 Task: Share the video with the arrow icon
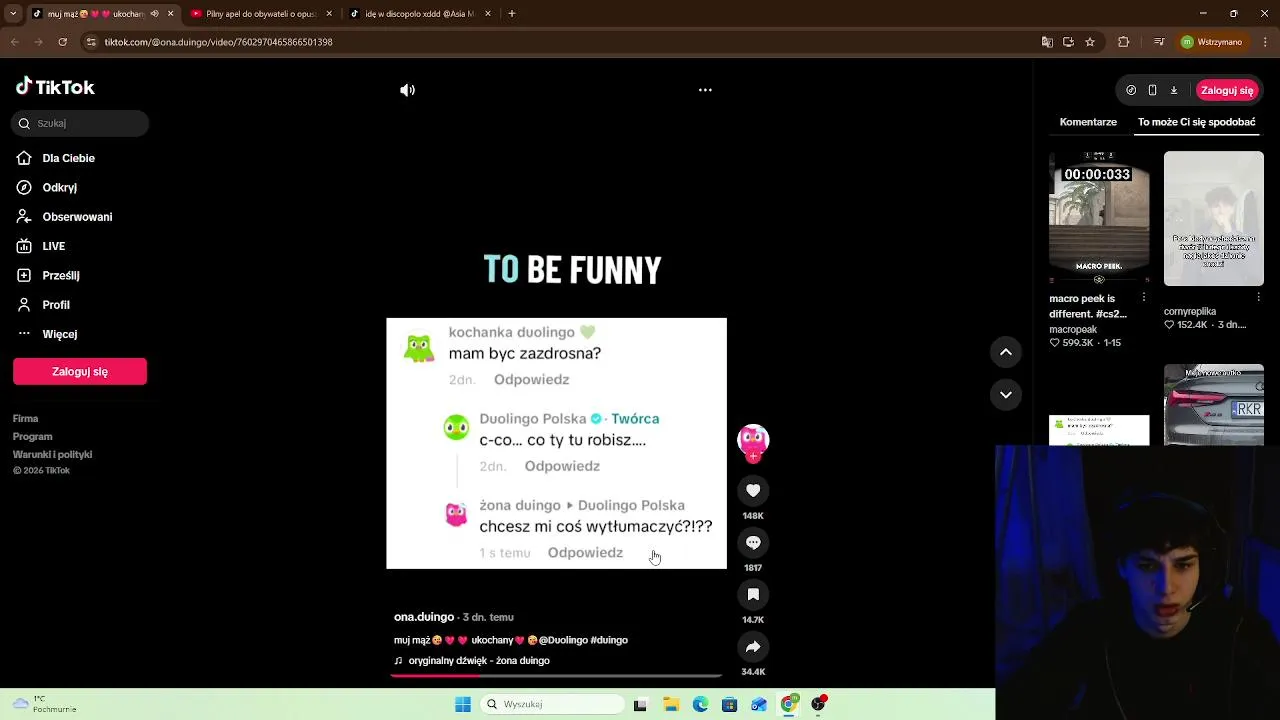tap(753, 646)
